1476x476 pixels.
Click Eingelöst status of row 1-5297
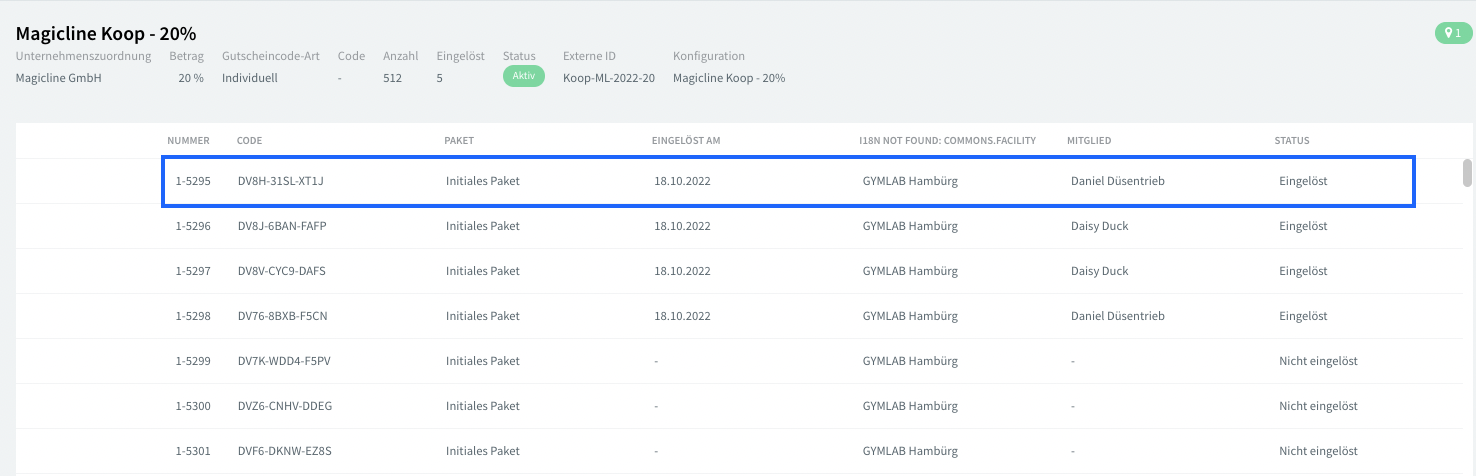[x=1303, y=271]
